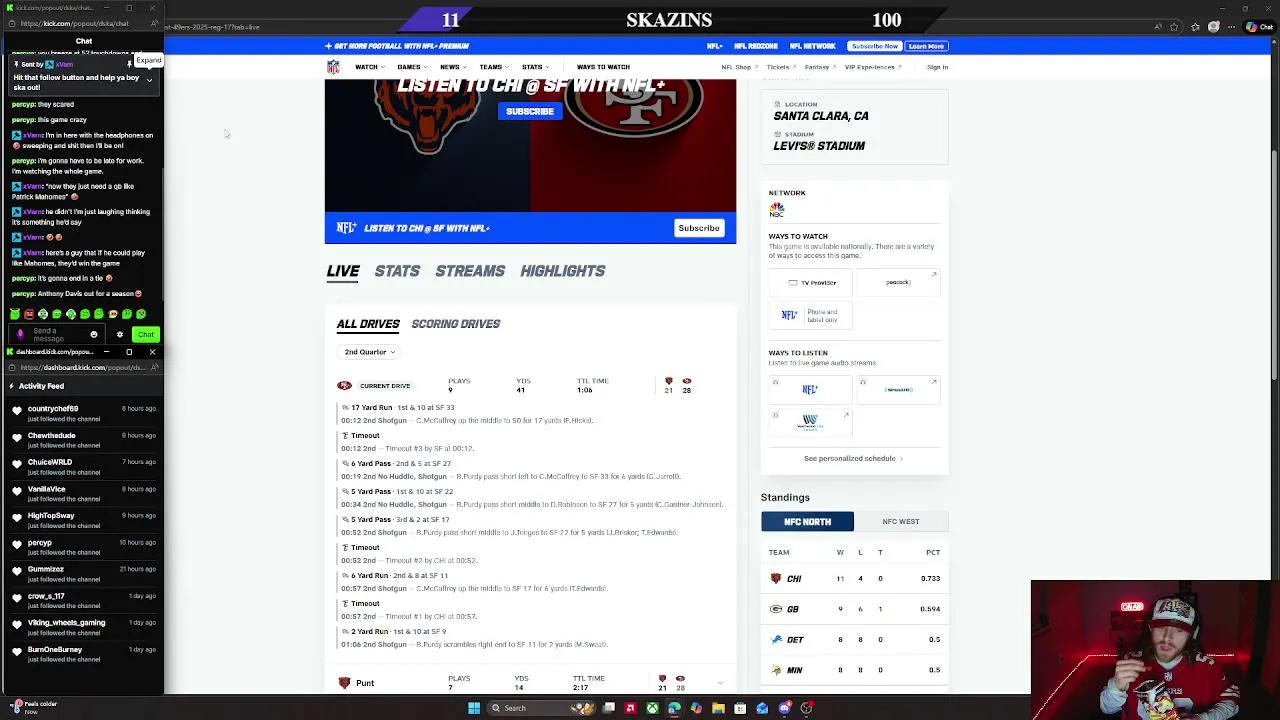
Task: Open NFL RedZone link in top bar
Action: [x=756, y=46]
